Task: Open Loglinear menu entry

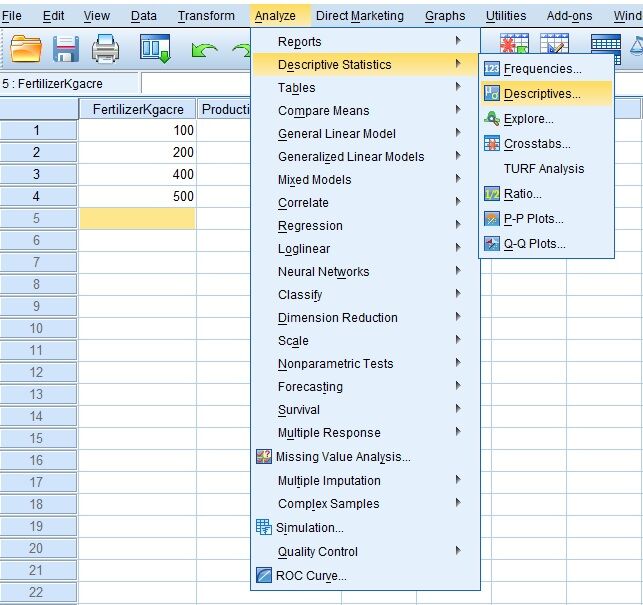Action: (365, 248)
